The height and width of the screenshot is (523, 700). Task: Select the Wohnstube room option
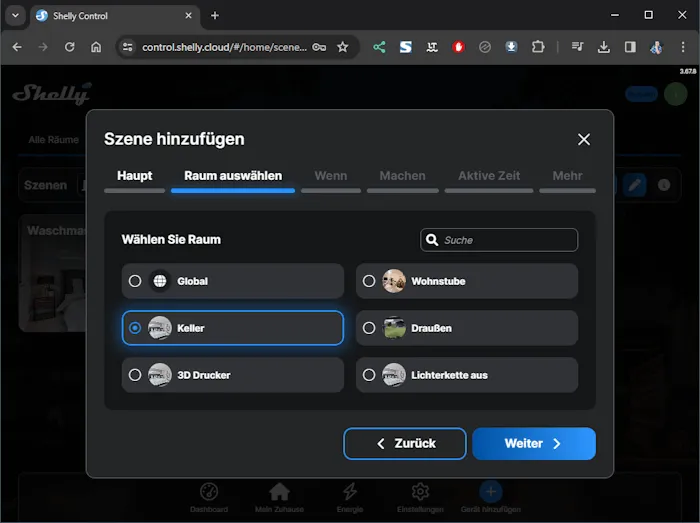point(467,281)
